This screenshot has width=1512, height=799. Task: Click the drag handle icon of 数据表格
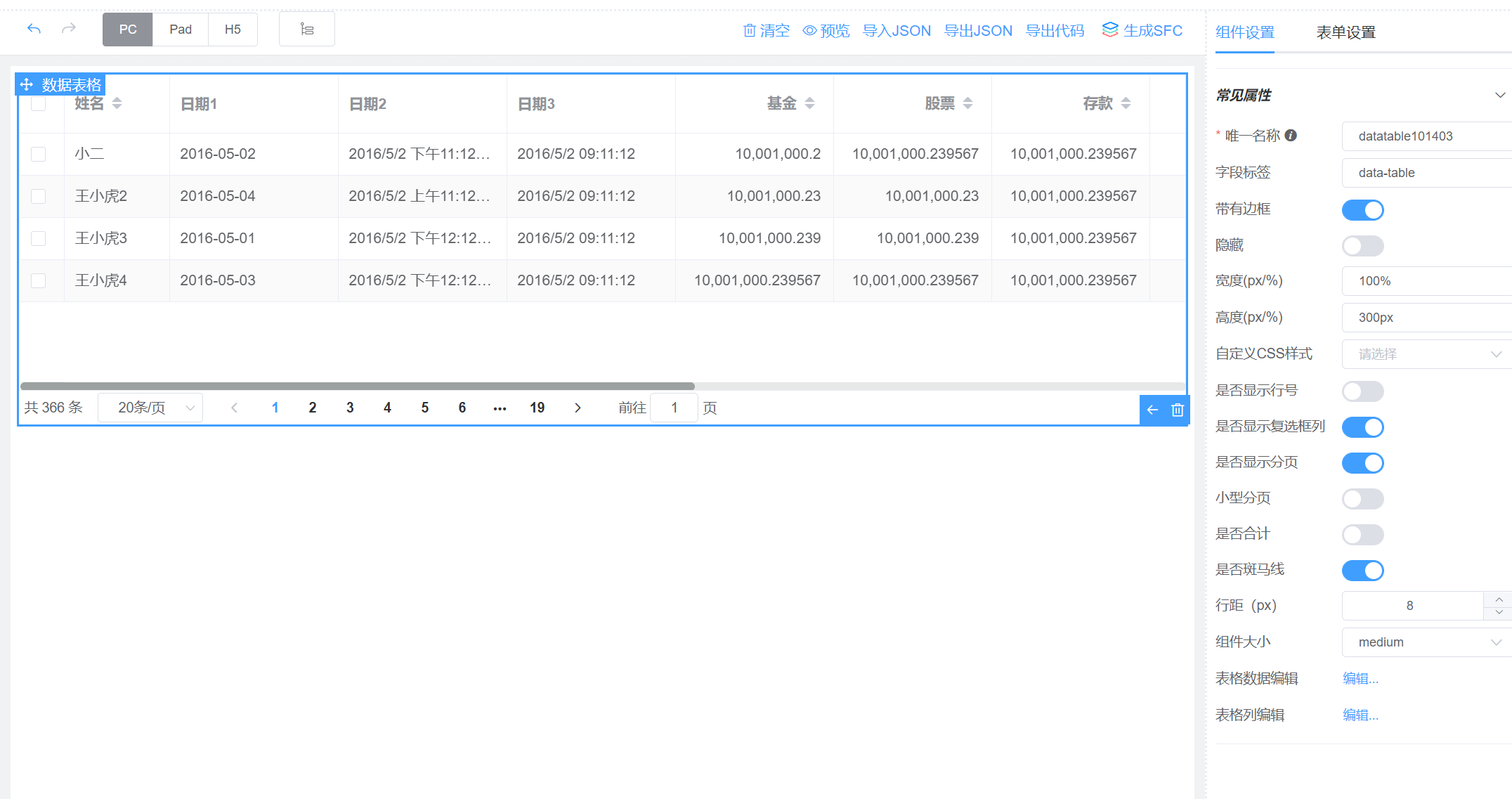(27, 85)
